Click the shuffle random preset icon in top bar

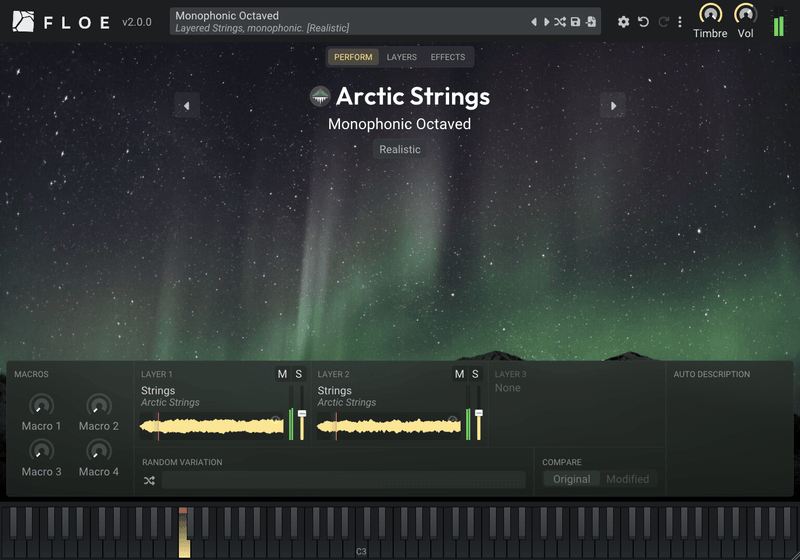point(560,22)
